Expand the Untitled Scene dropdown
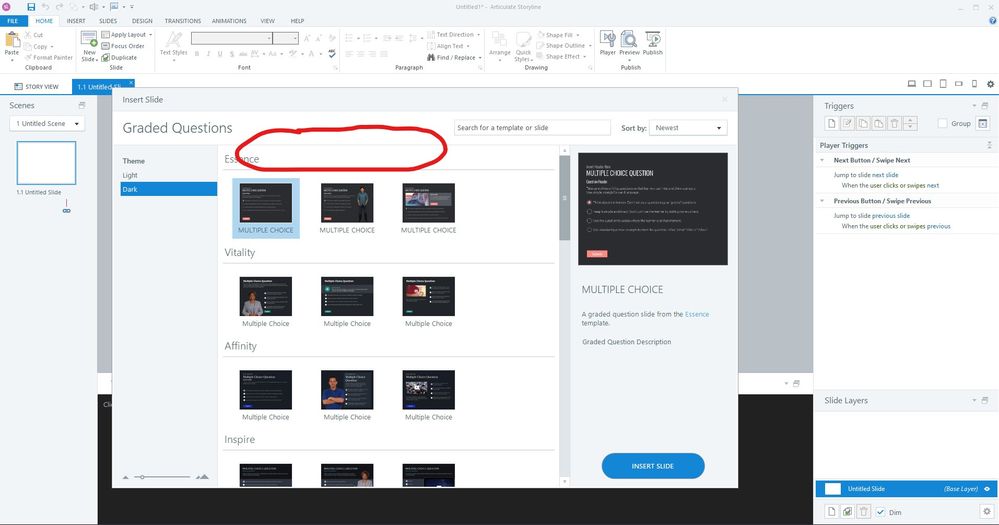Screen dimensions: 999x525 click(47, 124)
